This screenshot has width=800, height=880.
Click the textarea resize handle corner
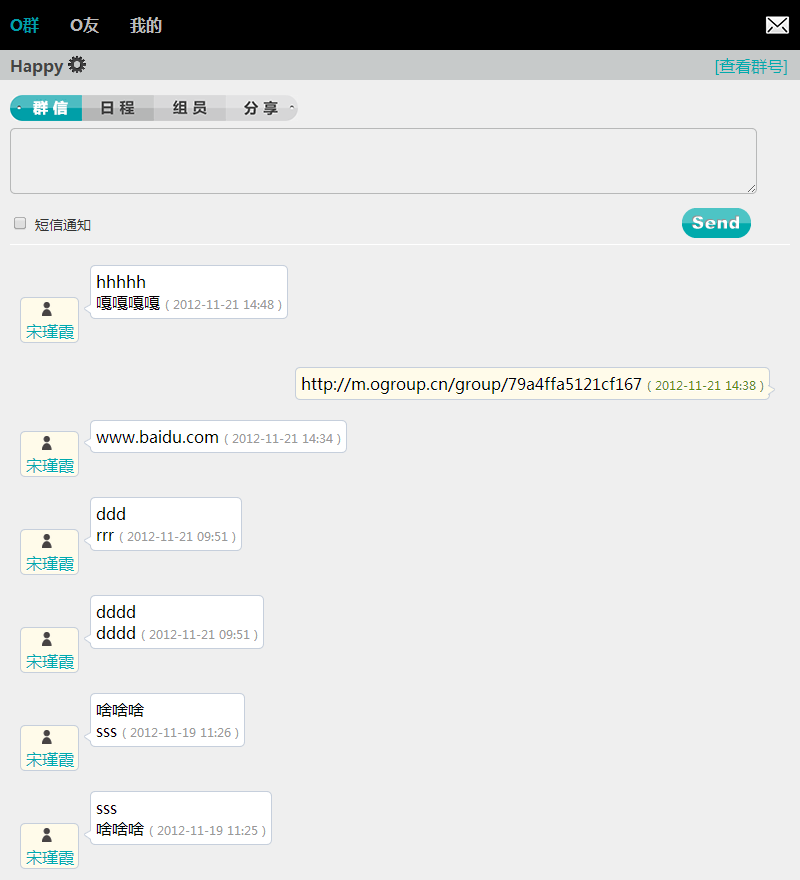click(x=752, y=189)
